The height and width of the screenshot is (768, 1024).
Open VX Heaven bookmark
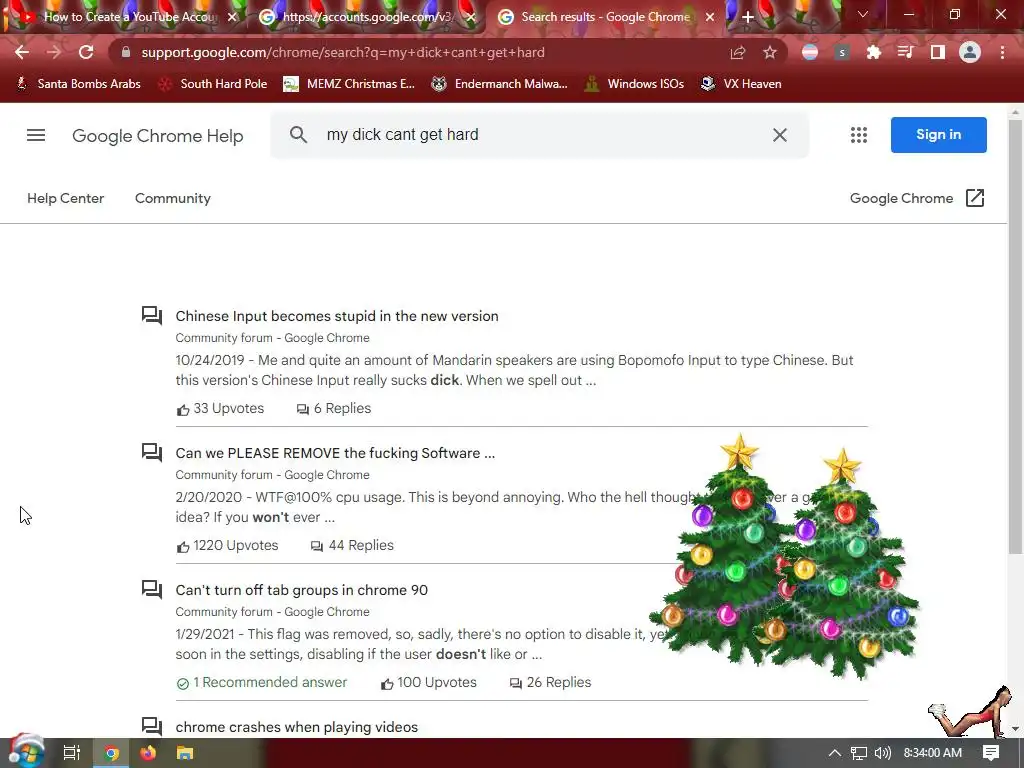[x=741, y=84]
